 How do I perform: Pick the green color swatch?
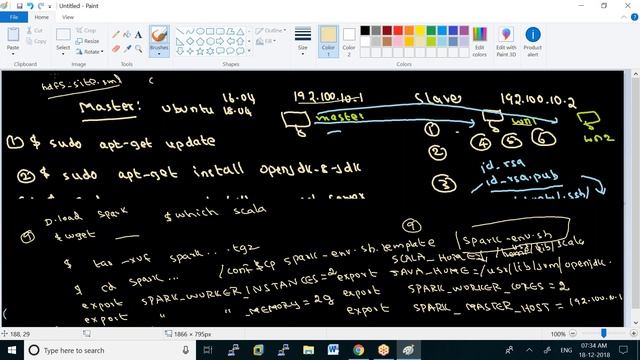coord(431,31)
